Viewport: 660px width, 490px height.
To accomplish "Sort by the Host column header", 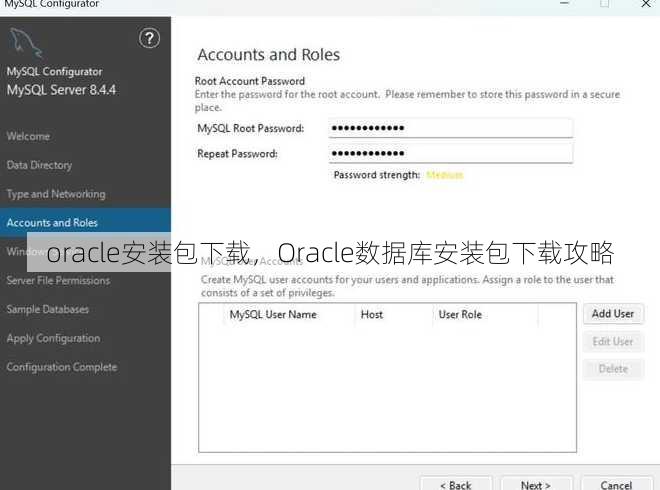I will click(372, 314).
